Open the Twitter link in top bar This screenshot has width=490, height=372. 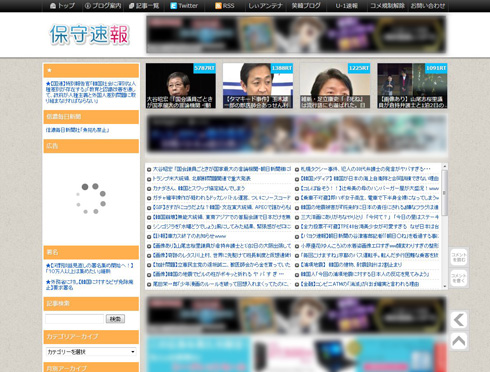coord(184,6)
